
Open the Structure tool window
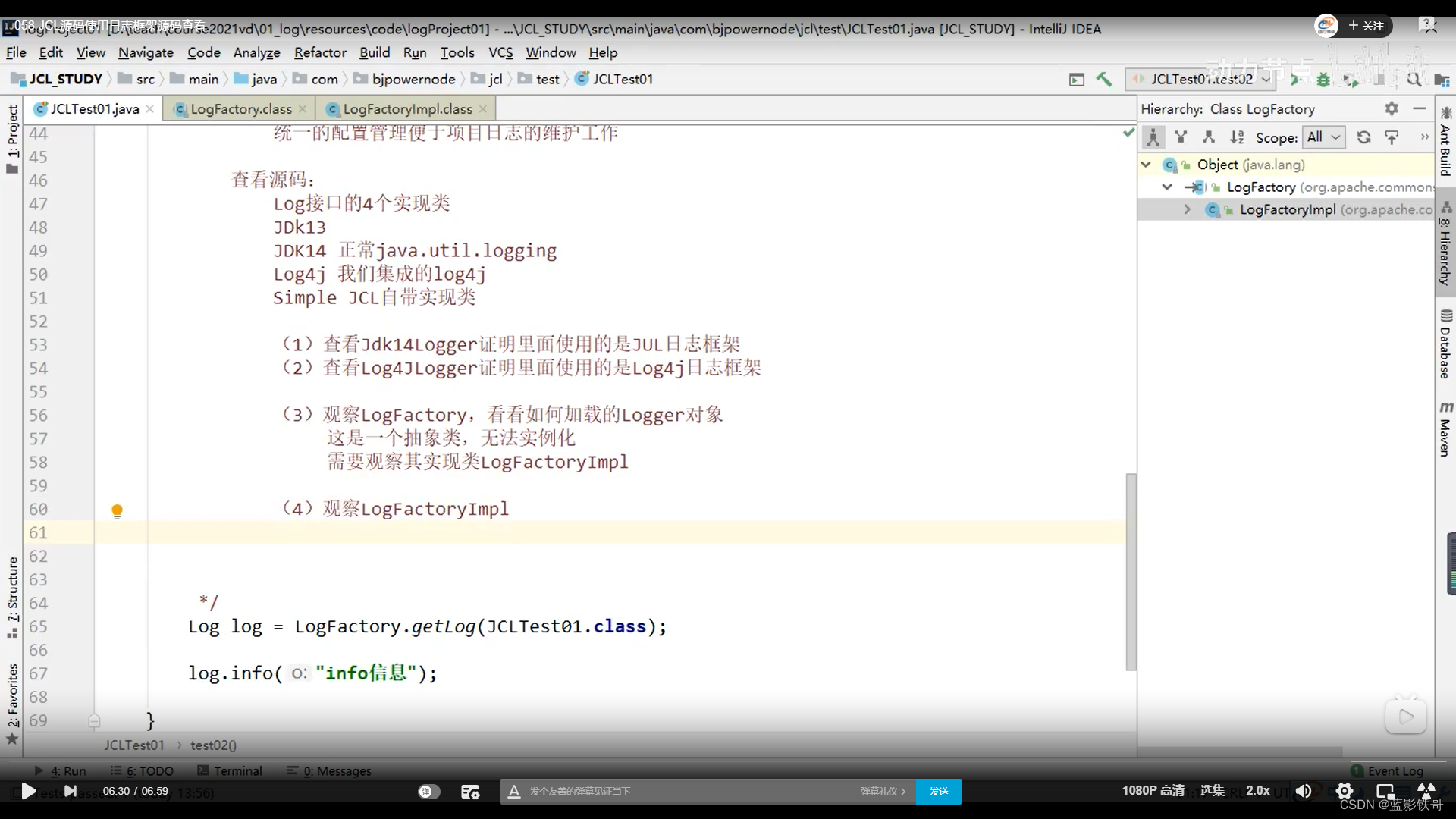(12, 598)
